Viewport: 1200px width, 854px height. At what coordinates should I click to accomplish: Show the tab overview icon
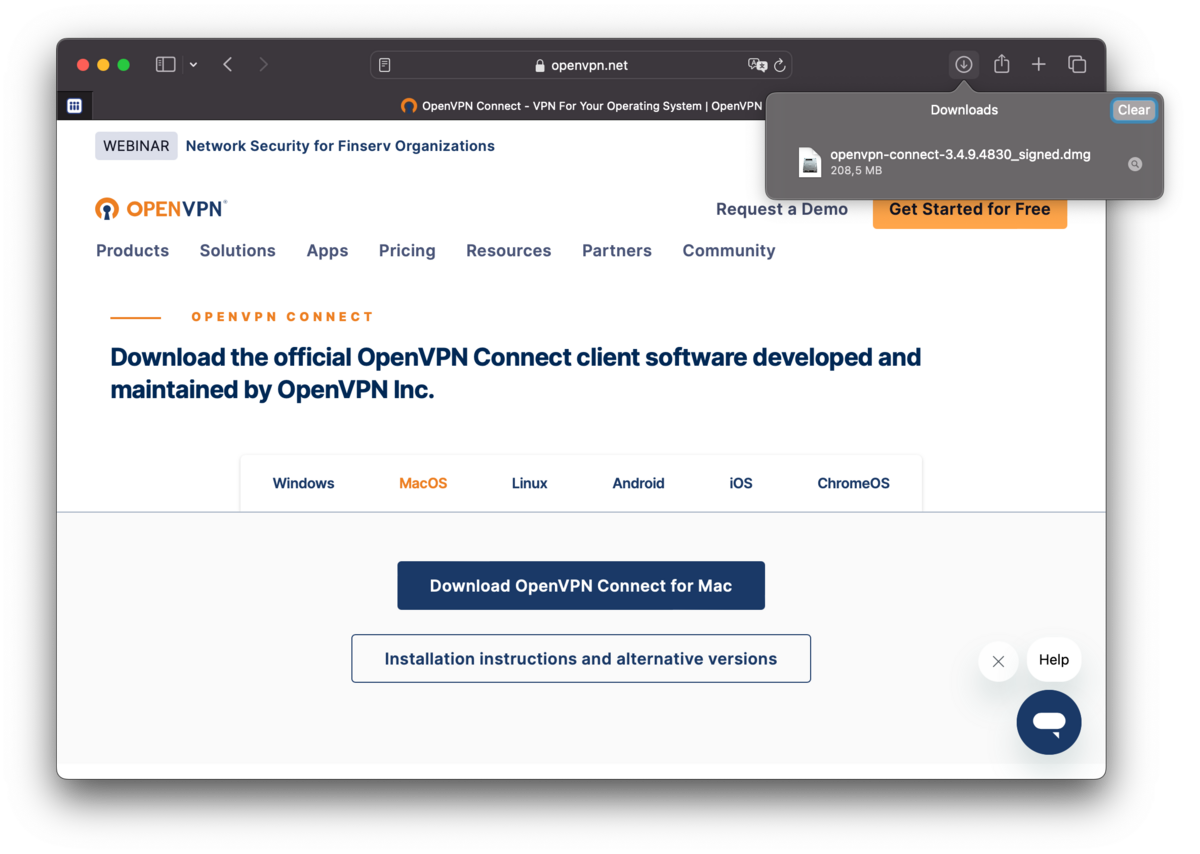point(1077,65)
